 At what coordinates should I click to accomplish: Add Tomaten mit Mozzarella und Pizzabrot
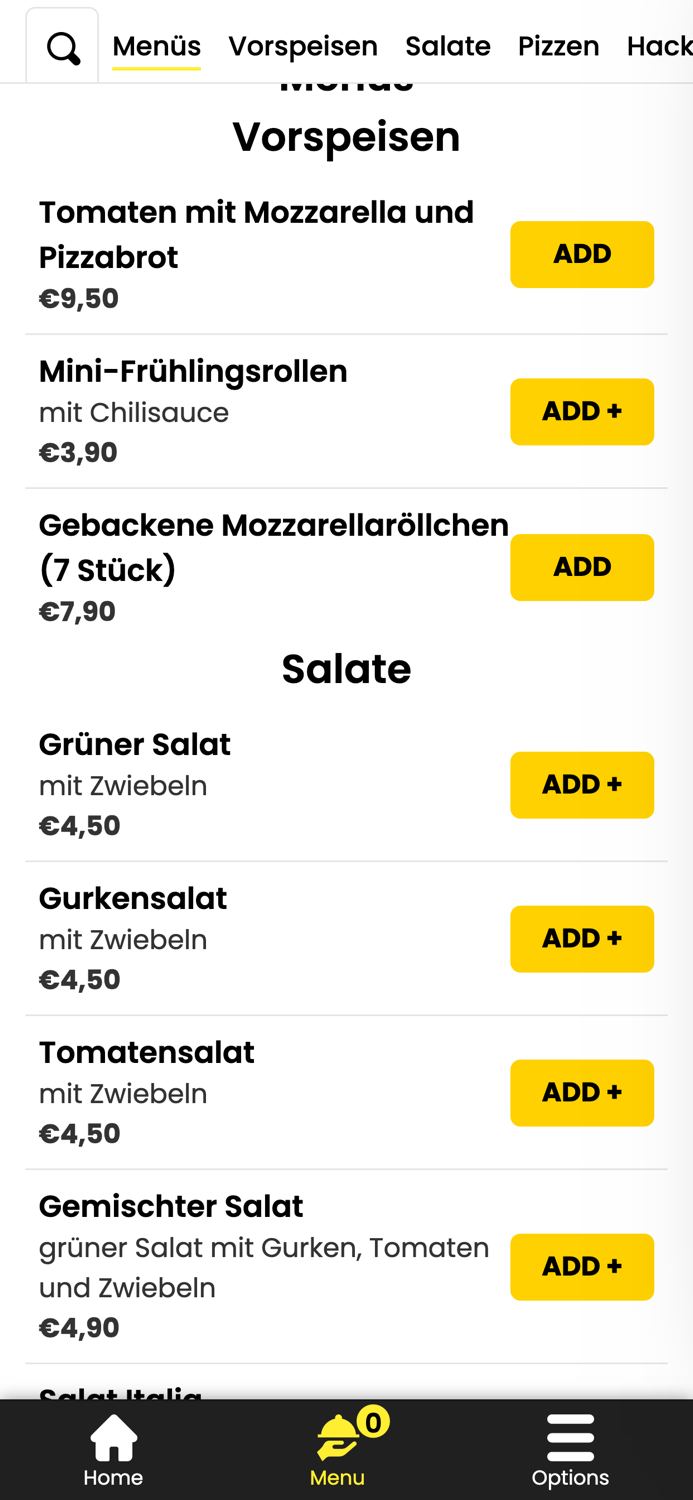[x=582, y=254]
